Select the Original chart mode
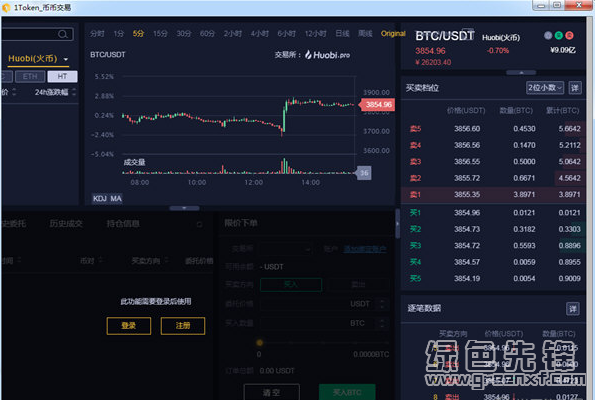 (393, 34)
